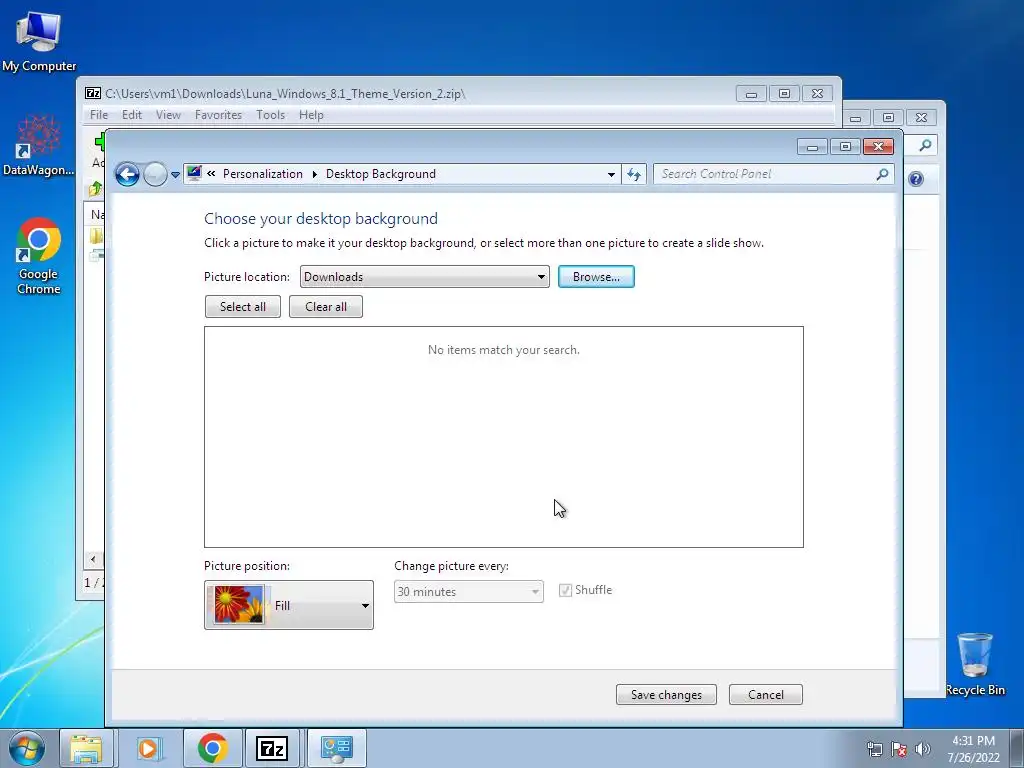Minimize the Desktop Background window
Screen dimensions: 1024x768
click(812, 146)
